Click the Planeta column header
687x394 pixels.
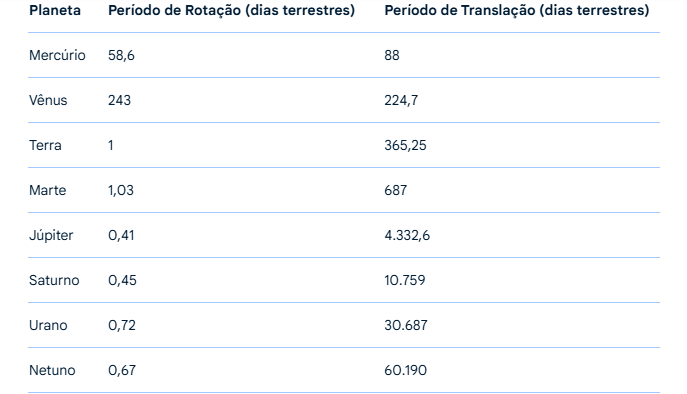[x=55, y=11]
